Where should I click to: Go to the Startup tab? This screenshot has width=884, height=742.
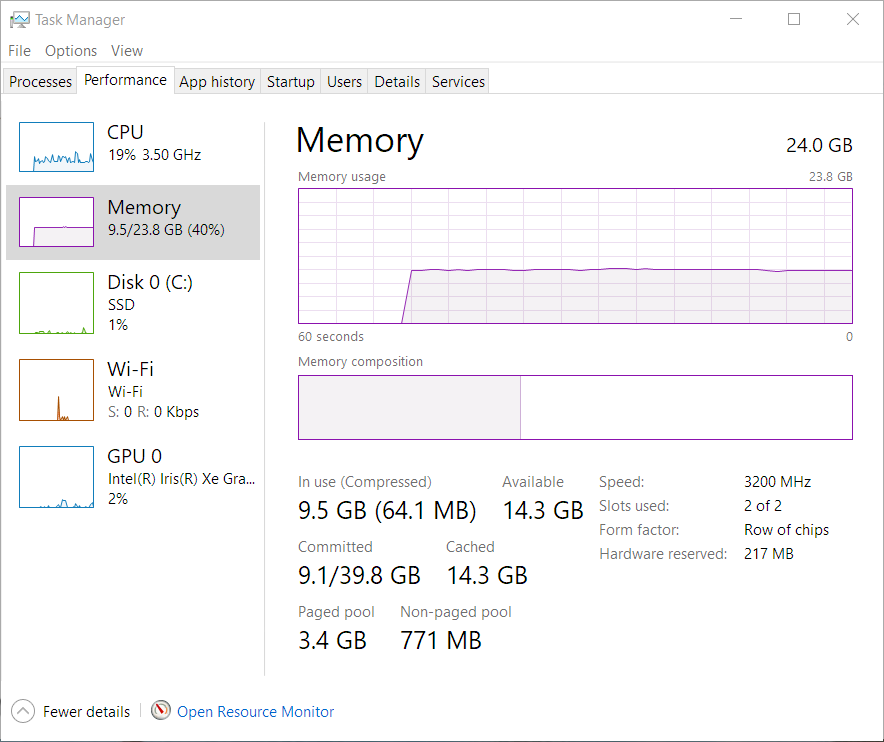pos(290,82)
